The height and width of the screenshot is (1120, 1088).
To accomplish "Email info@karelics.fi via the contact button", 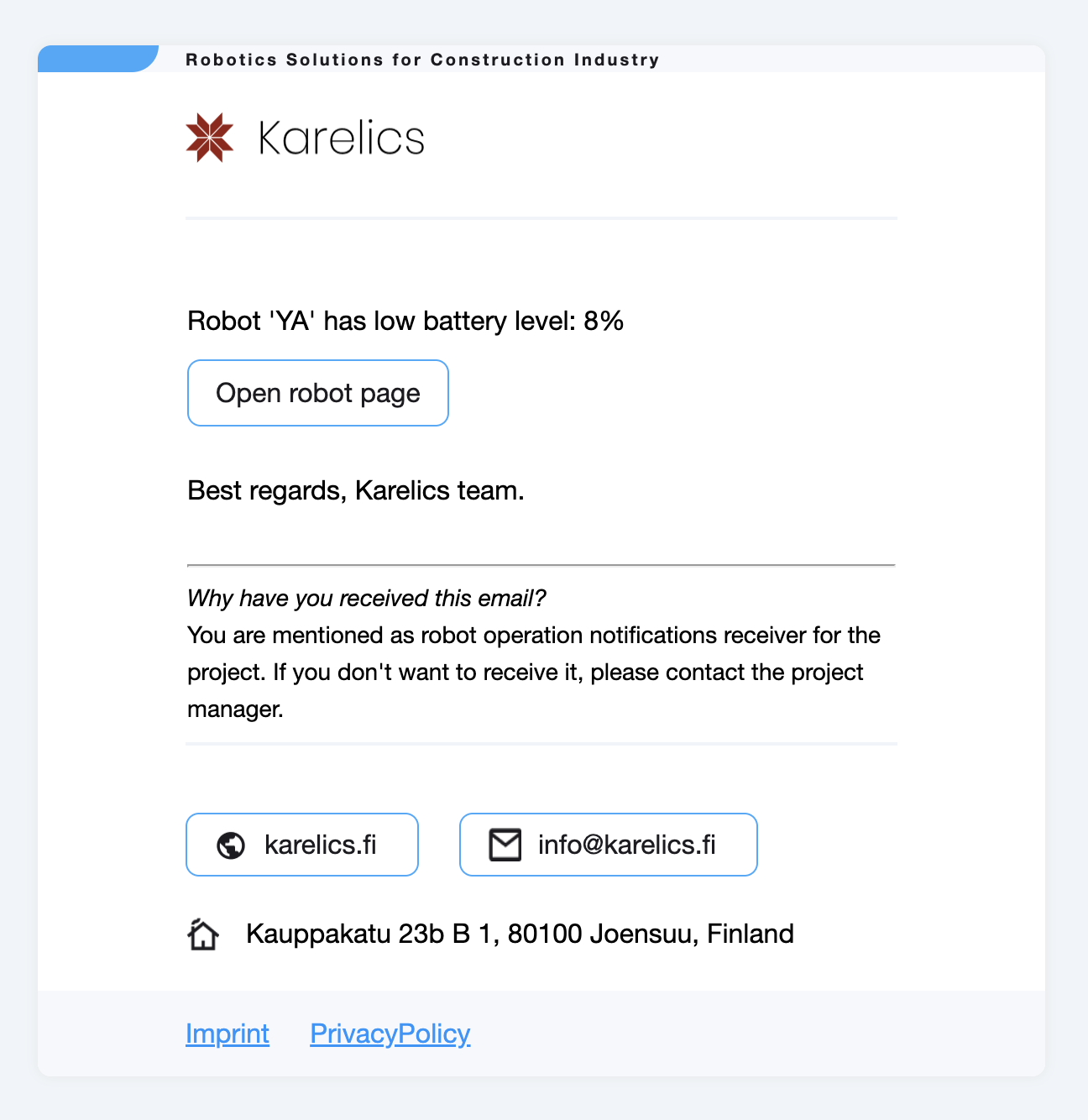I will [609, 845].
